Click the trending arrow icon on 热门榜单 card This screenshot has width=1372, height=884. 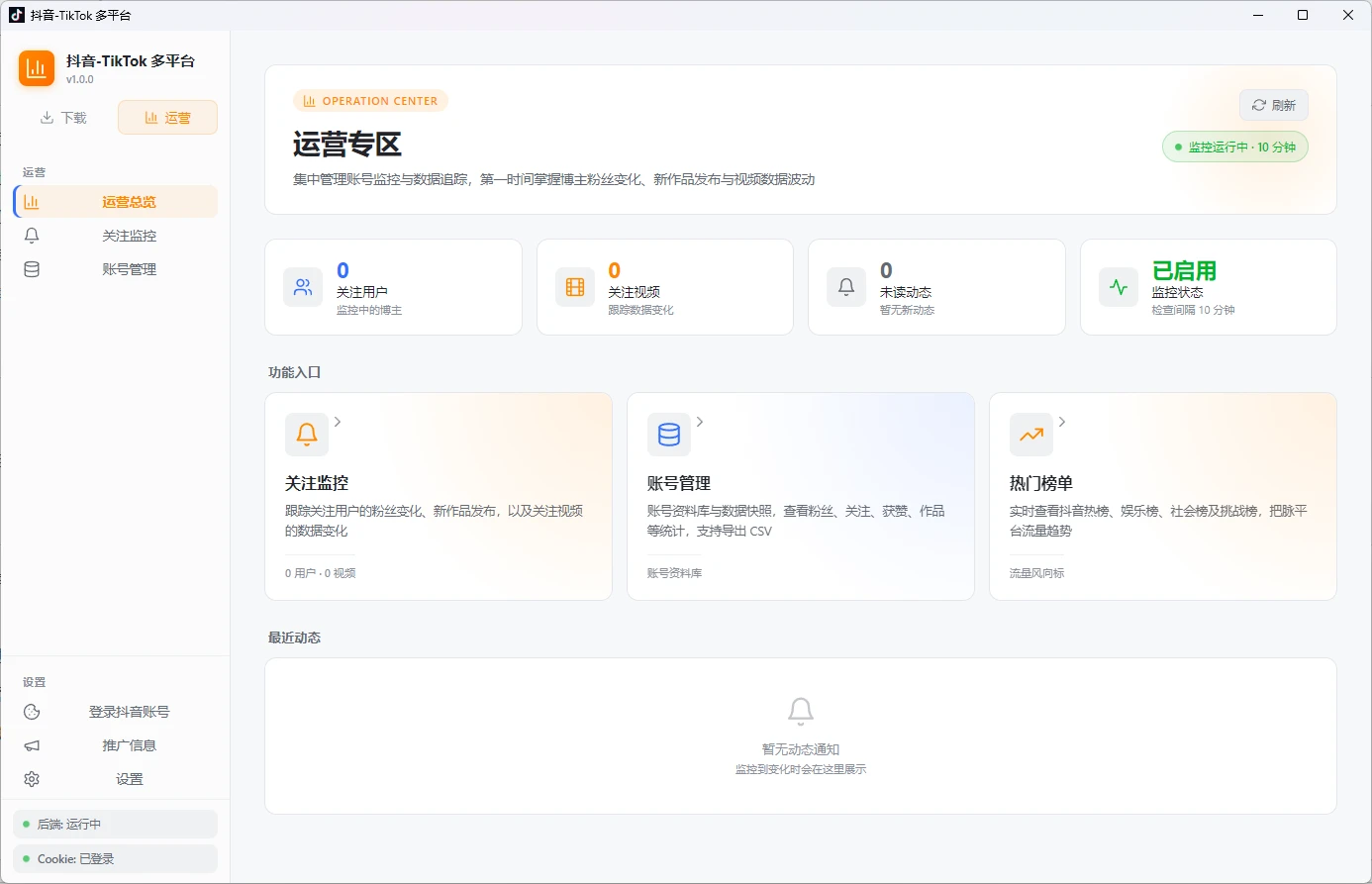point(1031,434)
